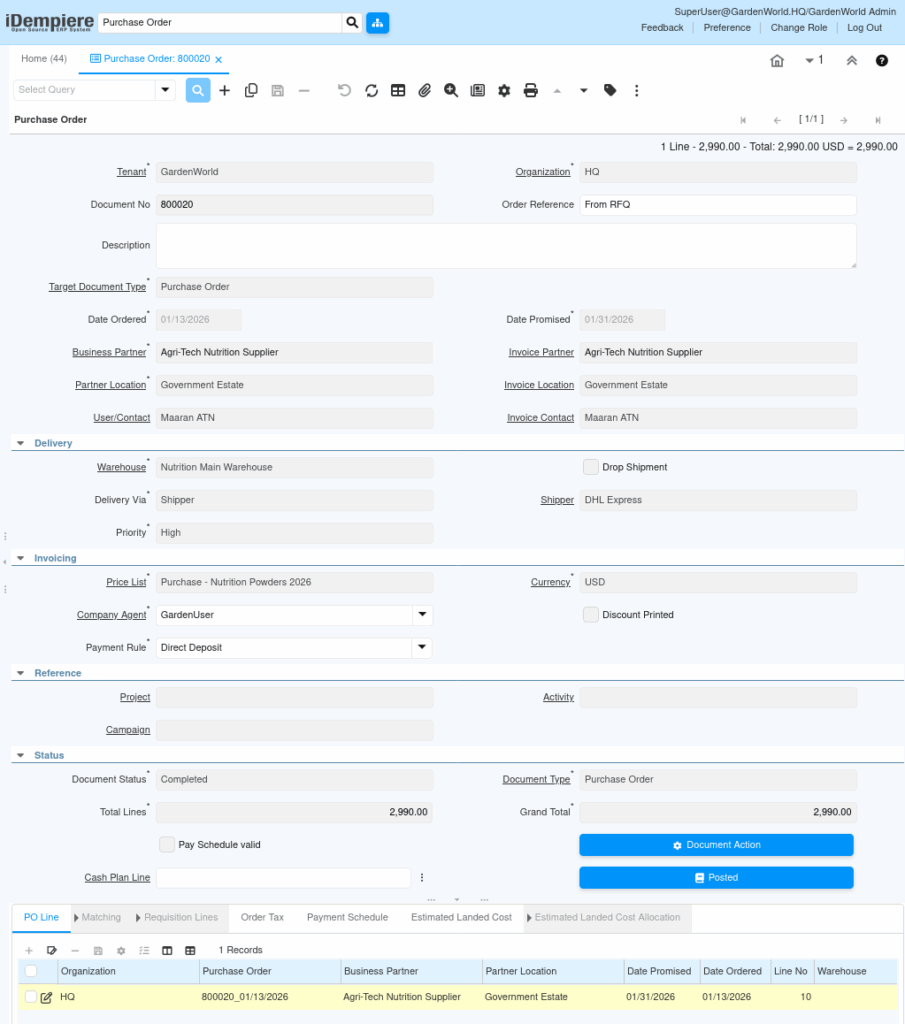This screenshot has height=1024, width=905.
Task: Open the Menu tree icon beside search
Action: (x=377, y=22)
